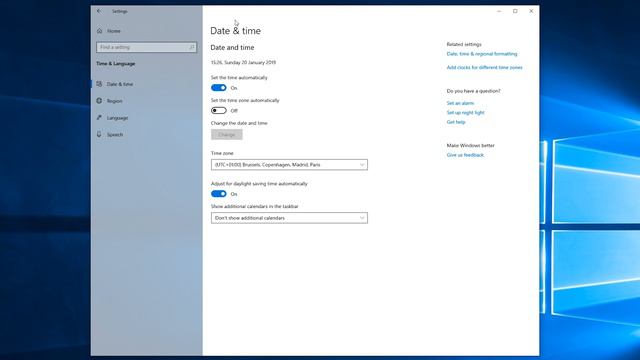Go to Home in Settings sidebar
This screenshot has height=360, width=640.
point(114,31)
